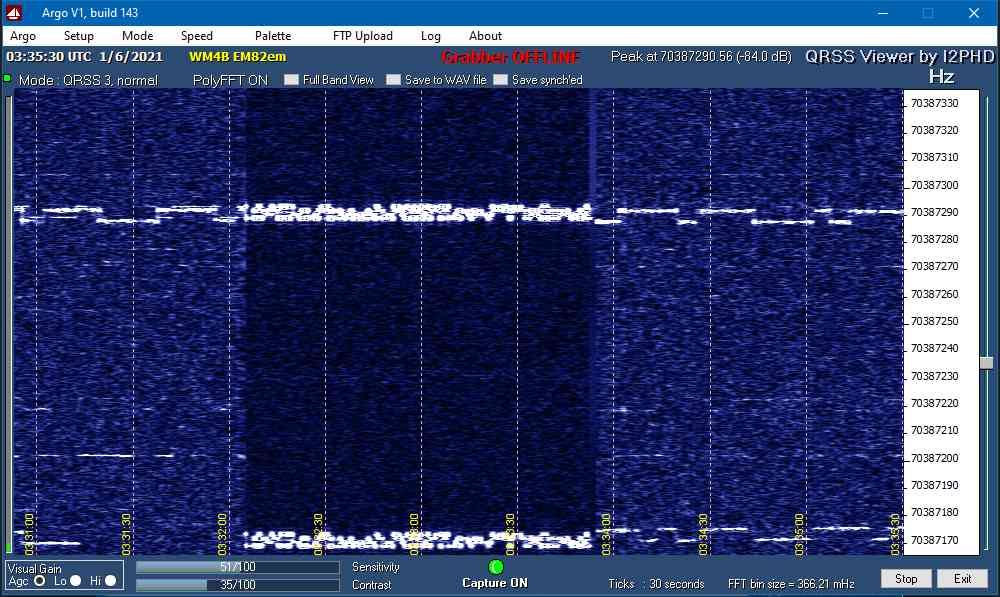Click the 70387290 frequency scale label
This screenshot has width=1000, height=597.
pos(934,212)
